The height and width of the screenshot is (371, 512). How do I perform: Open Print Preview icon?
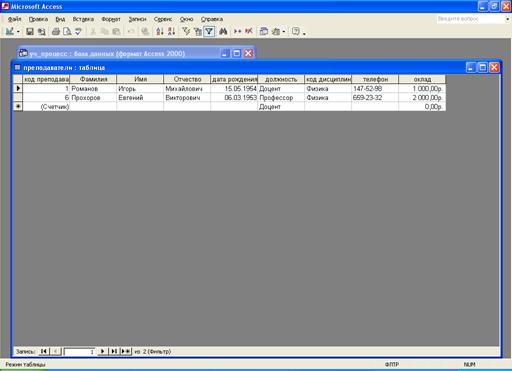tap(67, 32)
